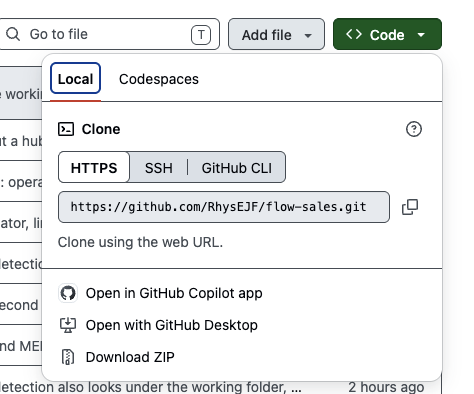Select the SSH clone option
474x394 pixels.
159,168
